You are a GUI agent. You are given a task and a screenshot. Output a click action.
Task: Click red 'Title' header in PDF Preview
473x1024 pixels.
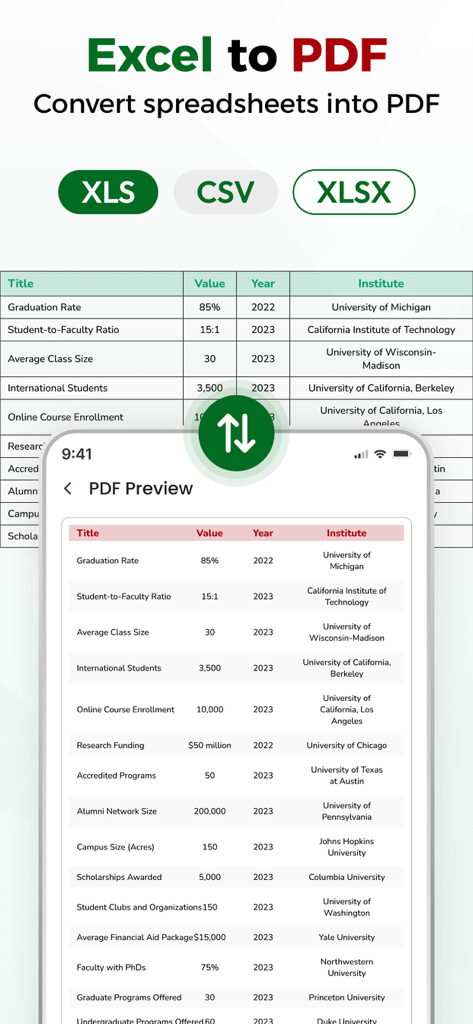(88, 533)
